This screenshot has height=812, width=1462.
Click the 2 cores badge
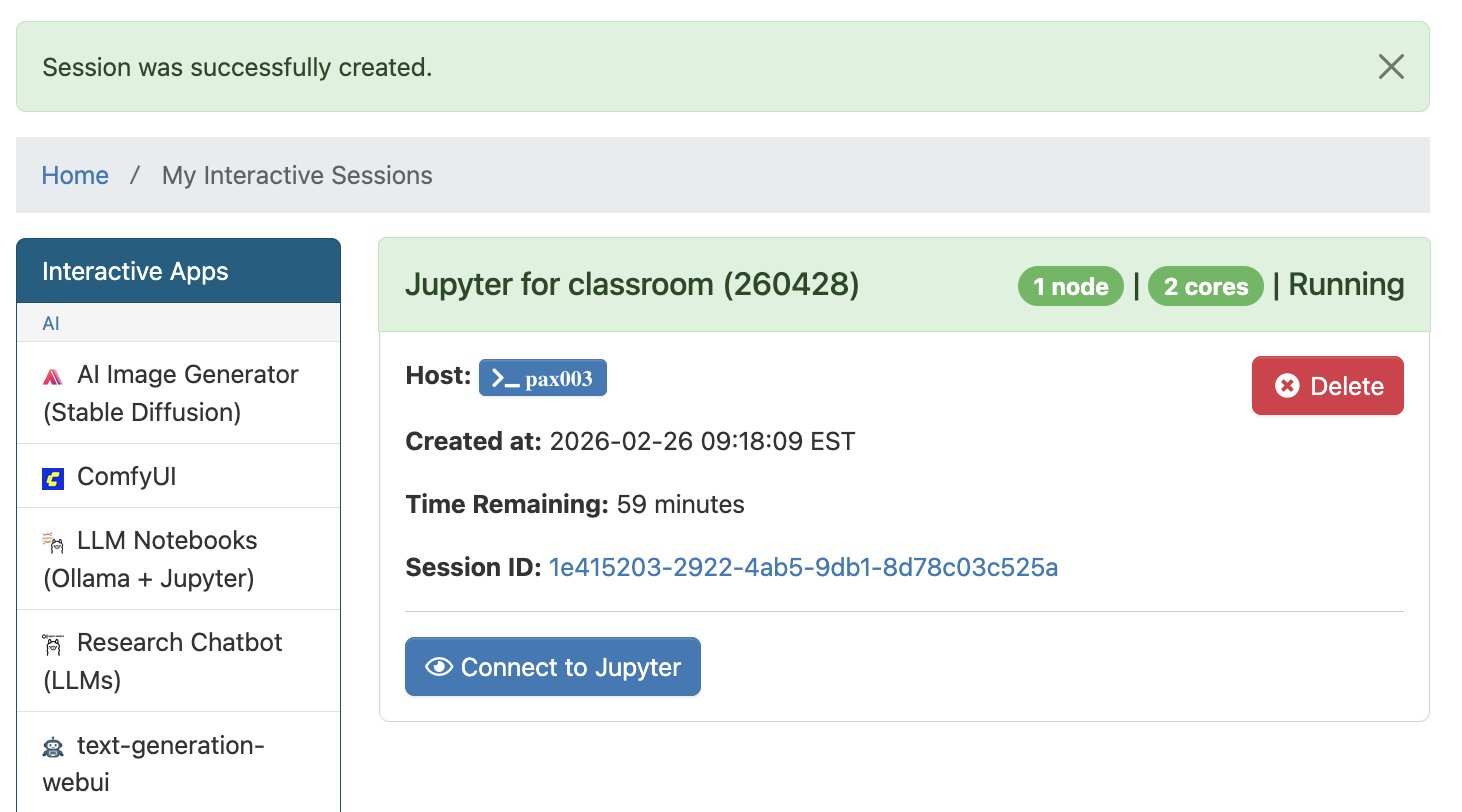click(1205, 286)
